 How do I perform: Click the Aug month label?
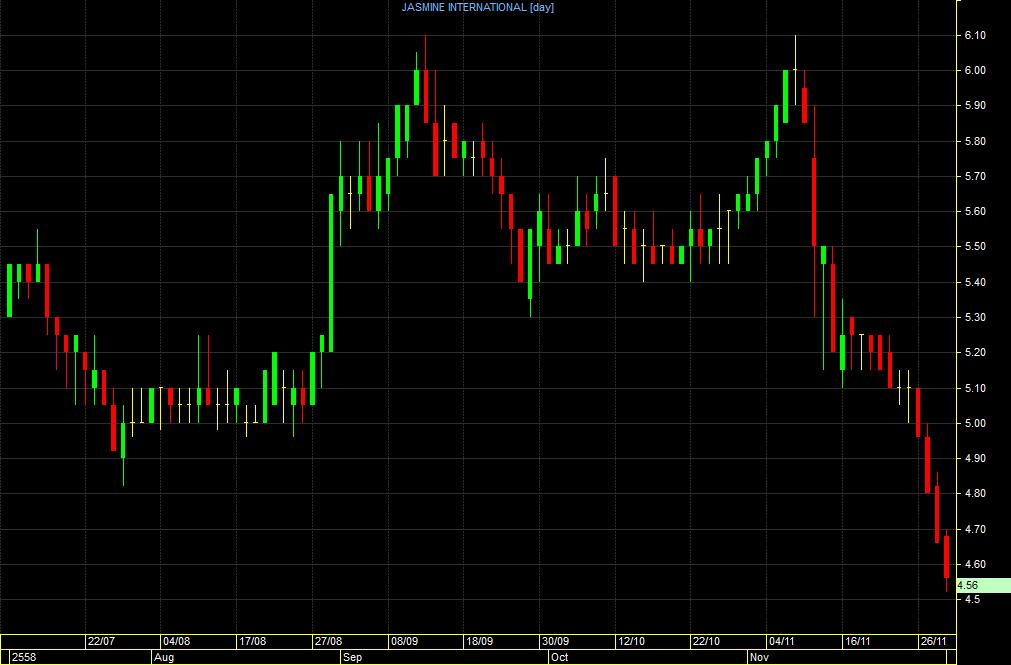click(x=164, y=657)
